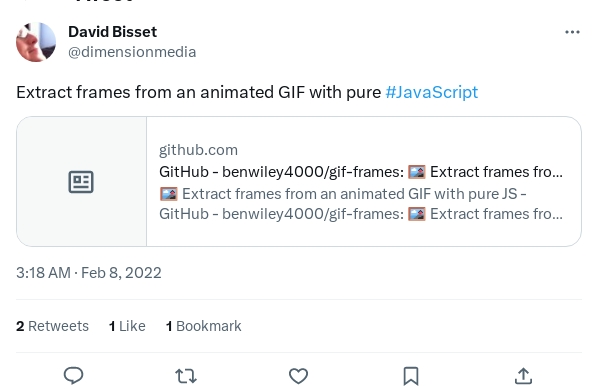Screen dimensions: 598x390
Task: Click the picture emoji in the card title
Action: pyautogui.click(x=417, y=172)
